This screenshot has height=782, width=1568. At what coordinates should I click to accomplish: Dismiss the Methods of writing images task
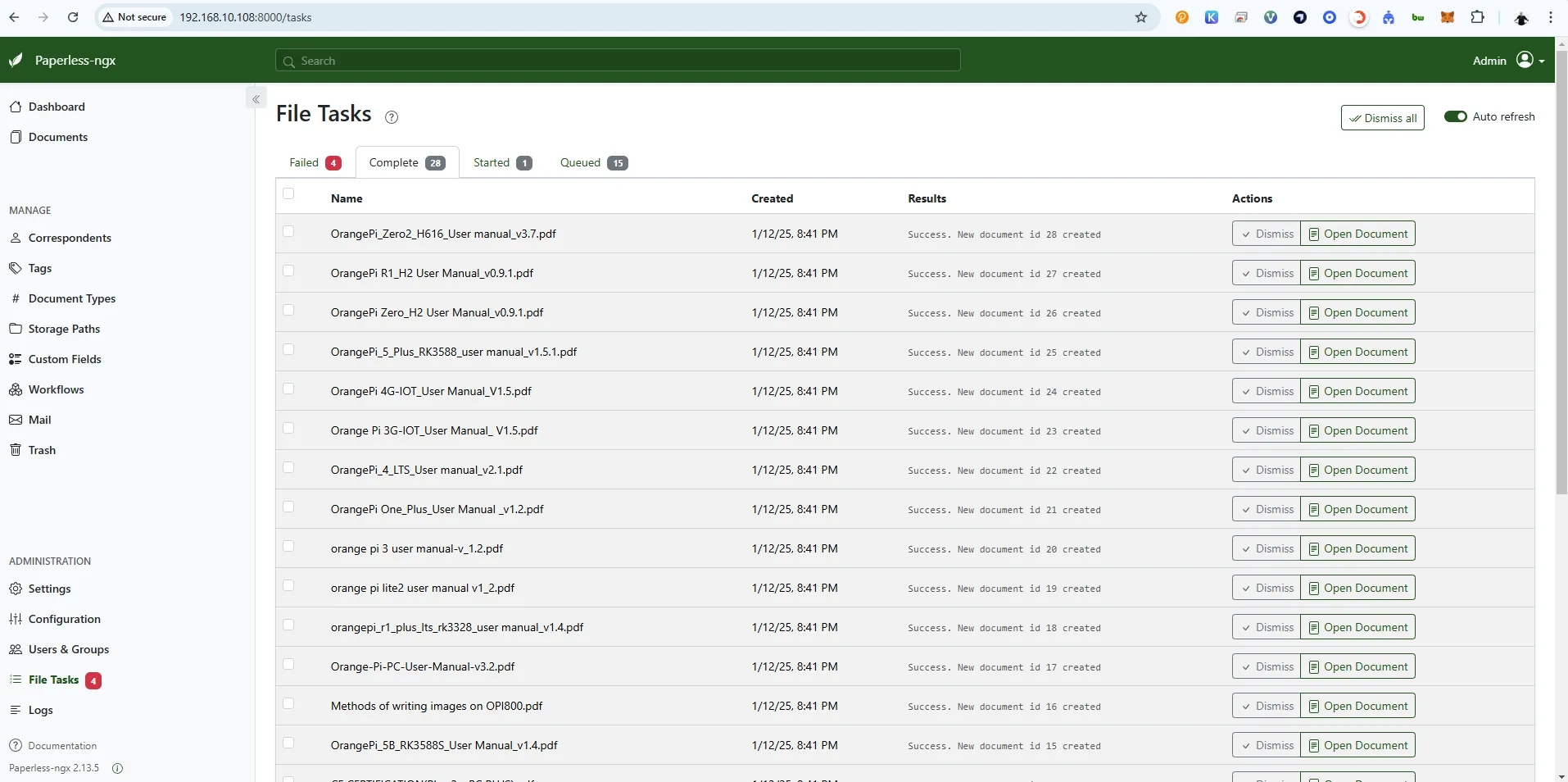click(1267, 706)
